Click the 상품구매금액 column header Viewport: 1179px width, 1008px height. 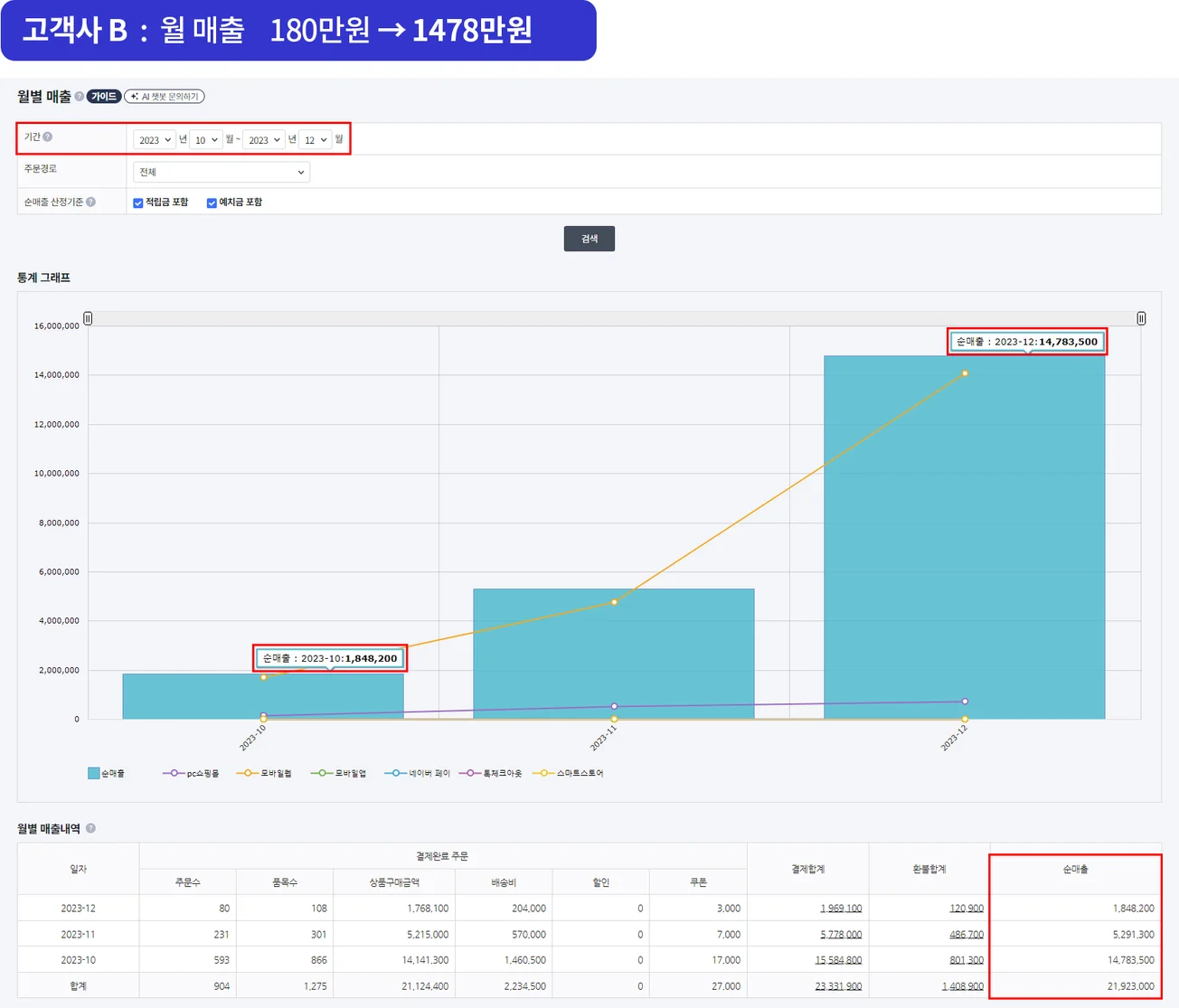pos(394,882)
